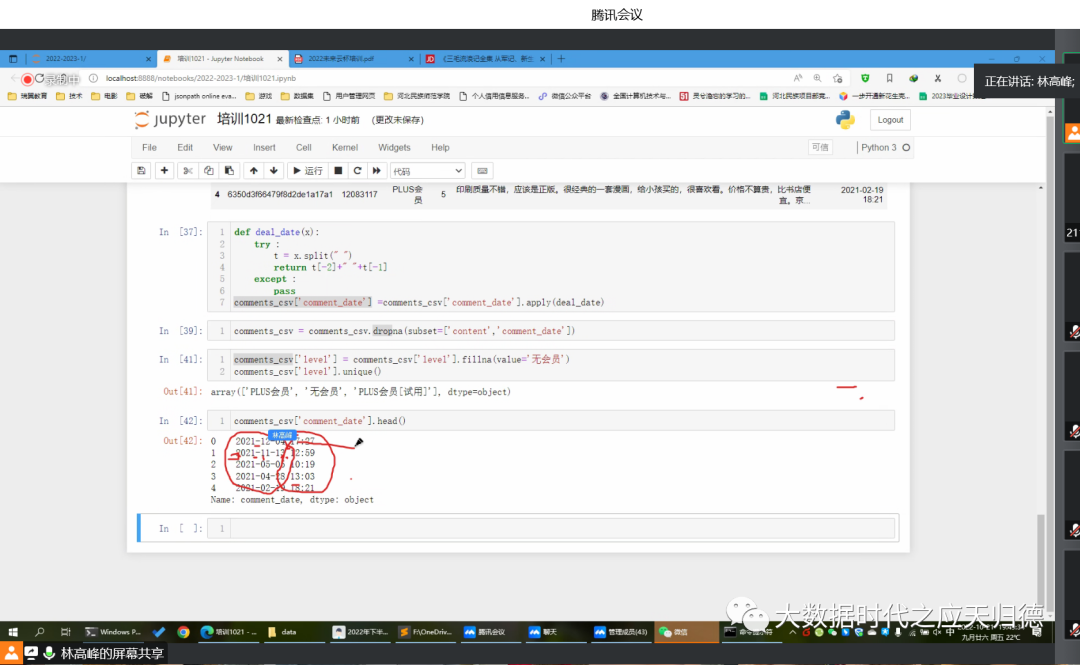Save the notebook with the floppy disk icon
The height and width of the screenshot is (665, 1080).
141,171
